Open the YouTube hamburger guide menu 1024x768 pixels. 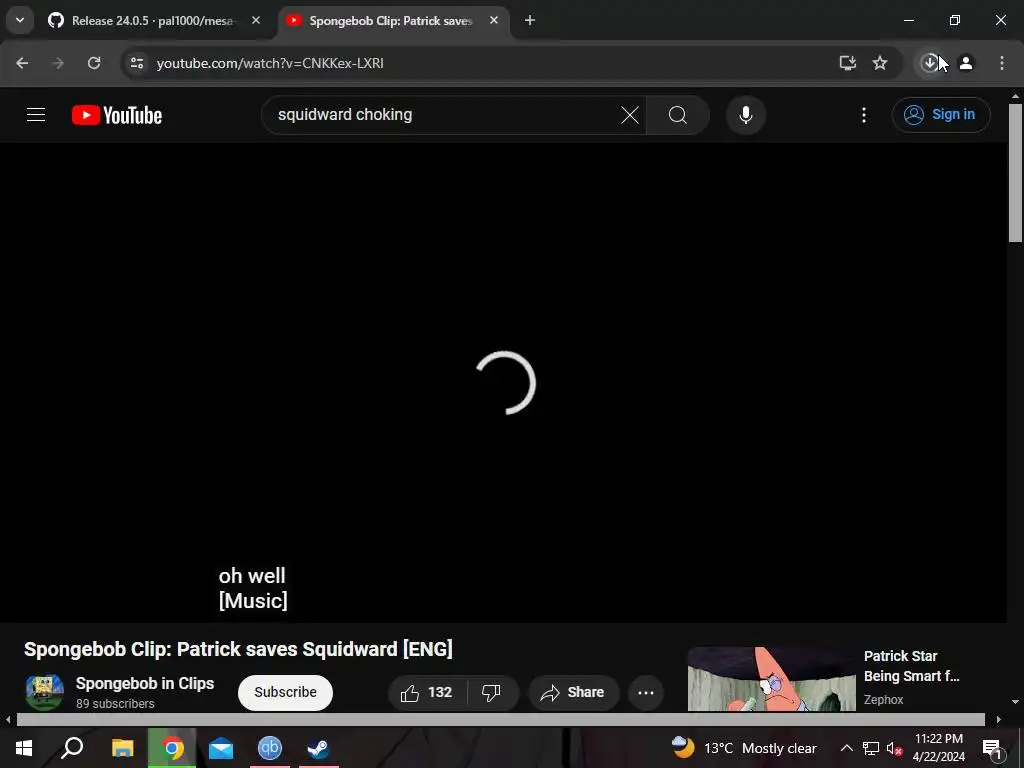tap(36, 115)
